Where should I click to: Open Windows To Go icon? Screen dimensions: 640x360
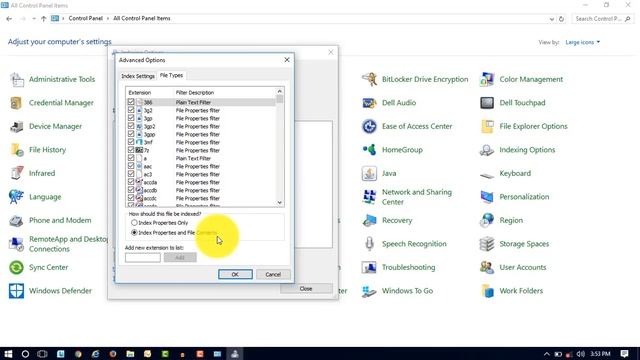point(369,291)
